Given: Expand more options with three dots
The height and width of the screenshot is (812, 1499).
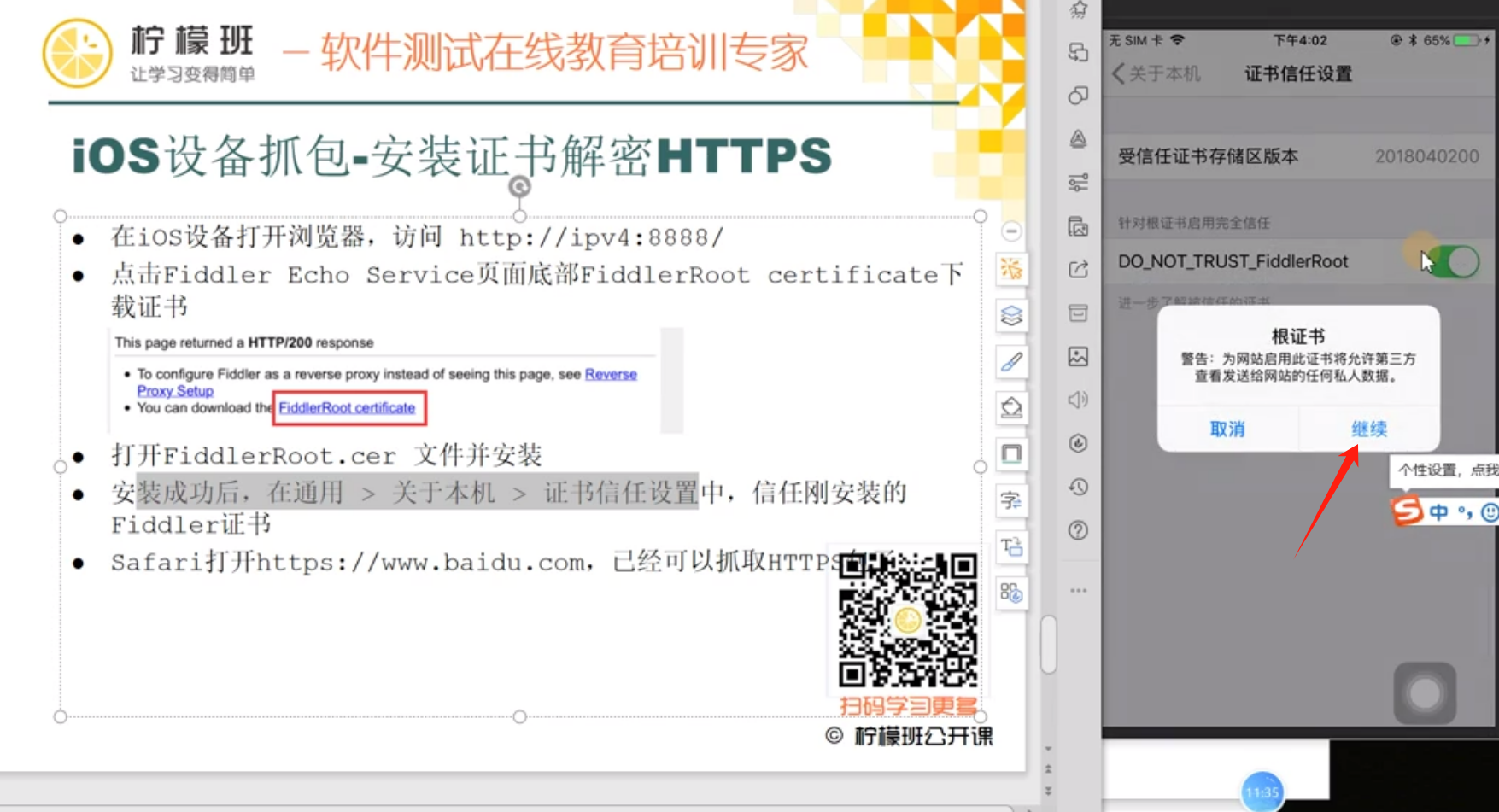Looking at the screenshot, I should (1078, 590).
